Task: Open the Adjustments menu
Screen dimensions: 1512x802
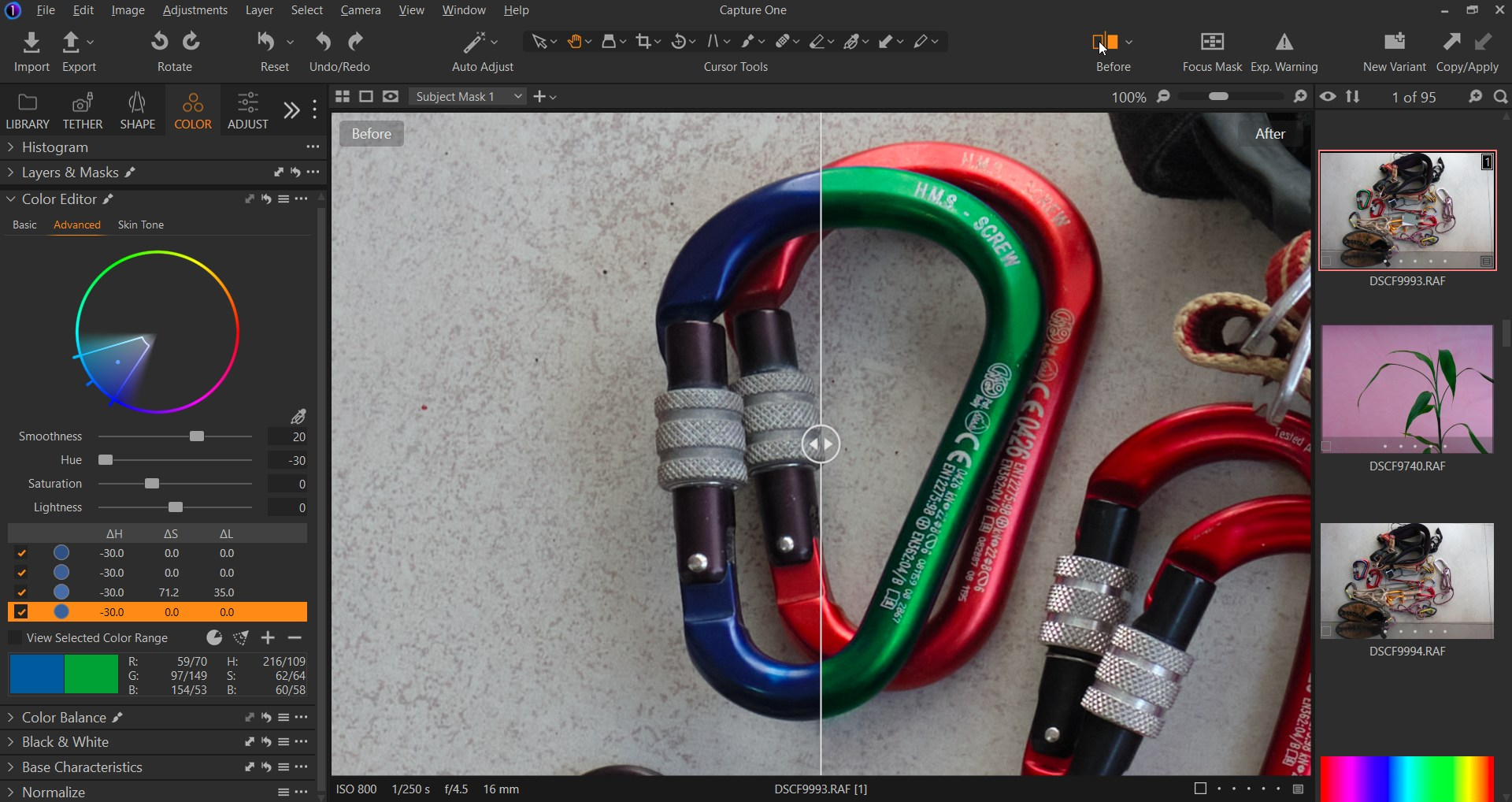Action: pyautogui.click(x=195, y=10)
